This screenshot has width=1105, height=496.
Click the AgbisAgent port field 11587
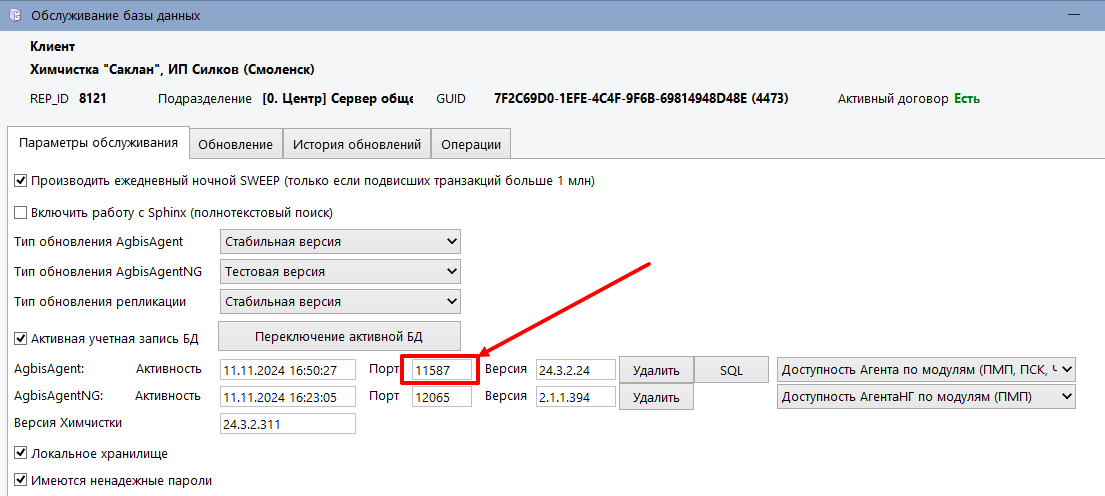(x=442, y=370)
